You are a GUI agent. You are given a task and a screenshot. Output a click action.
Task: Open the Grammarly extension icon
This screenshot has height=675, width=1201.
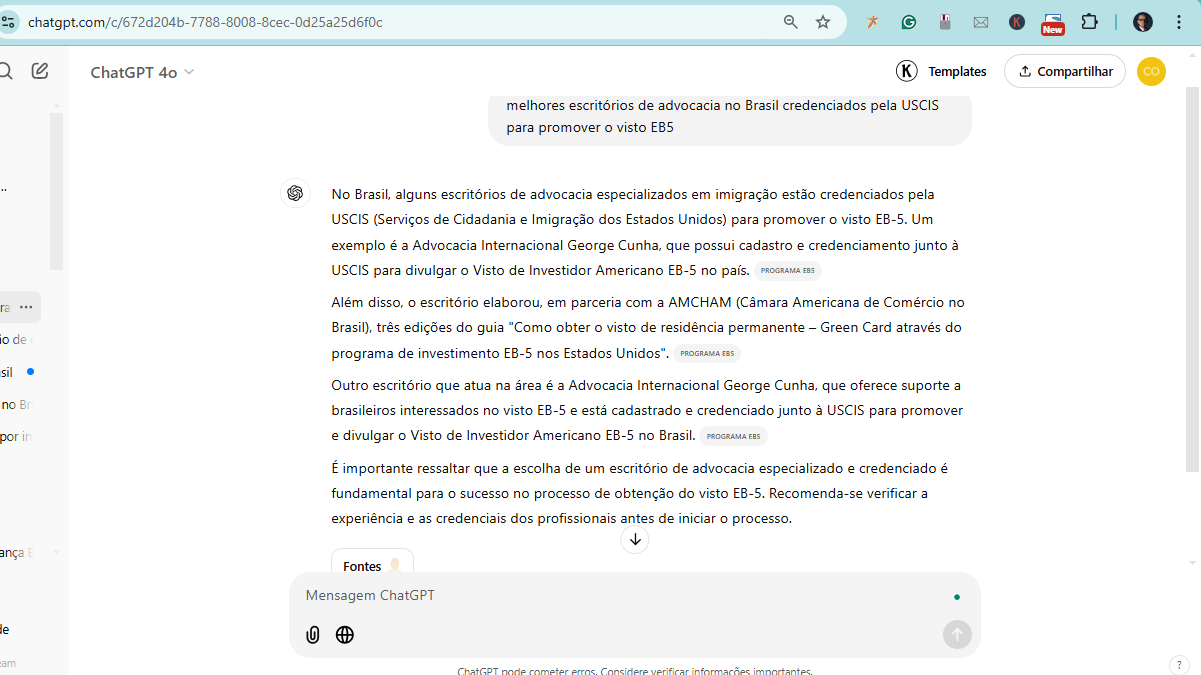pyautogui.click(x=908, y=22)
